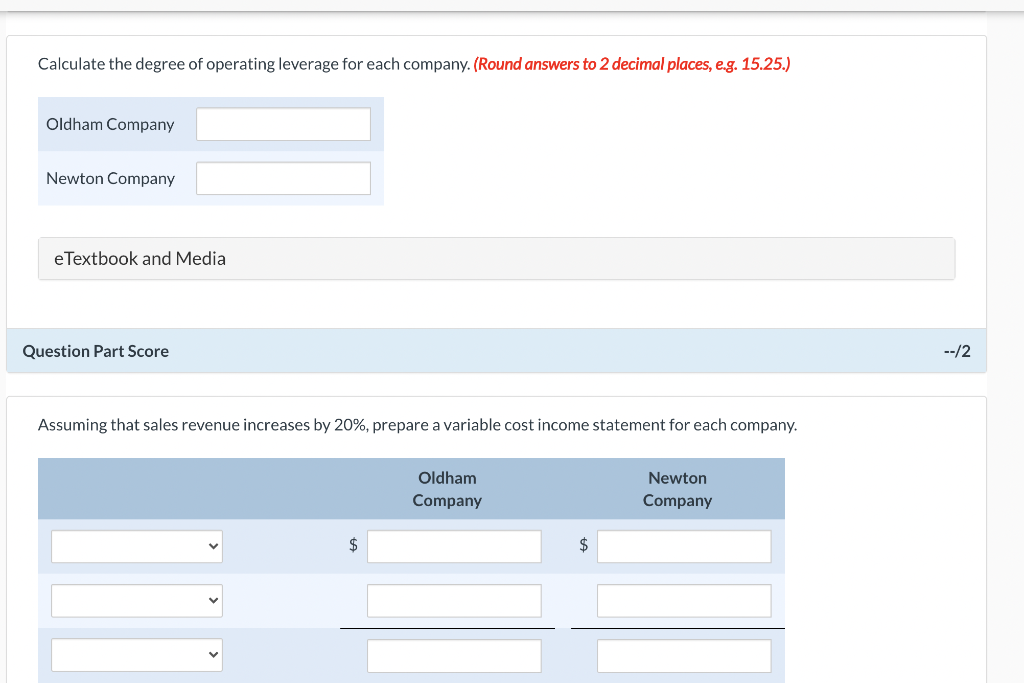
Task: Open the second row line-item dropdown
Action: pos(137,601)
